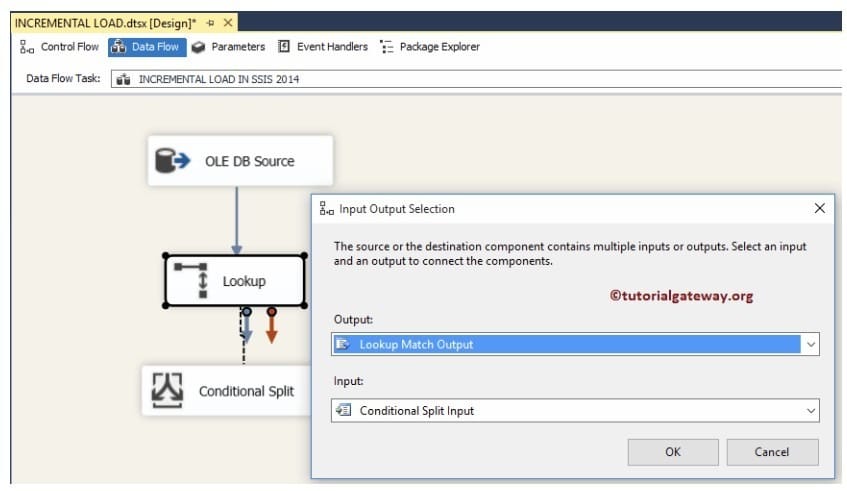The image size is (847, 491).
Task: Close the Input Output Selection dialog
Action: pyautogui.click(x=820, y=209)
